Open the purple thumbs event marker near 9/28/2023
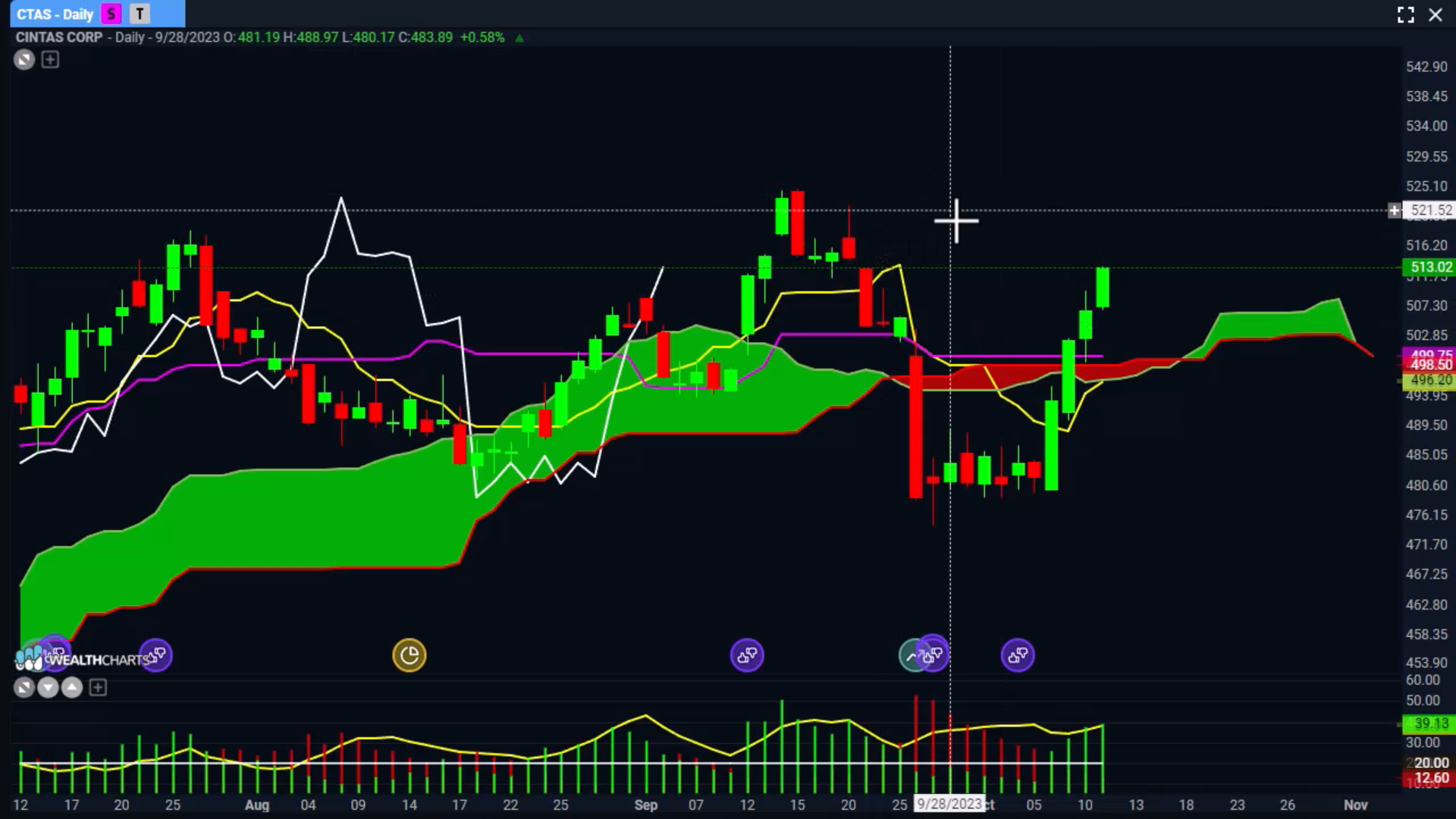Image resolution: width=1456 pixels, height=819 pixels. [x=934, y=654]
